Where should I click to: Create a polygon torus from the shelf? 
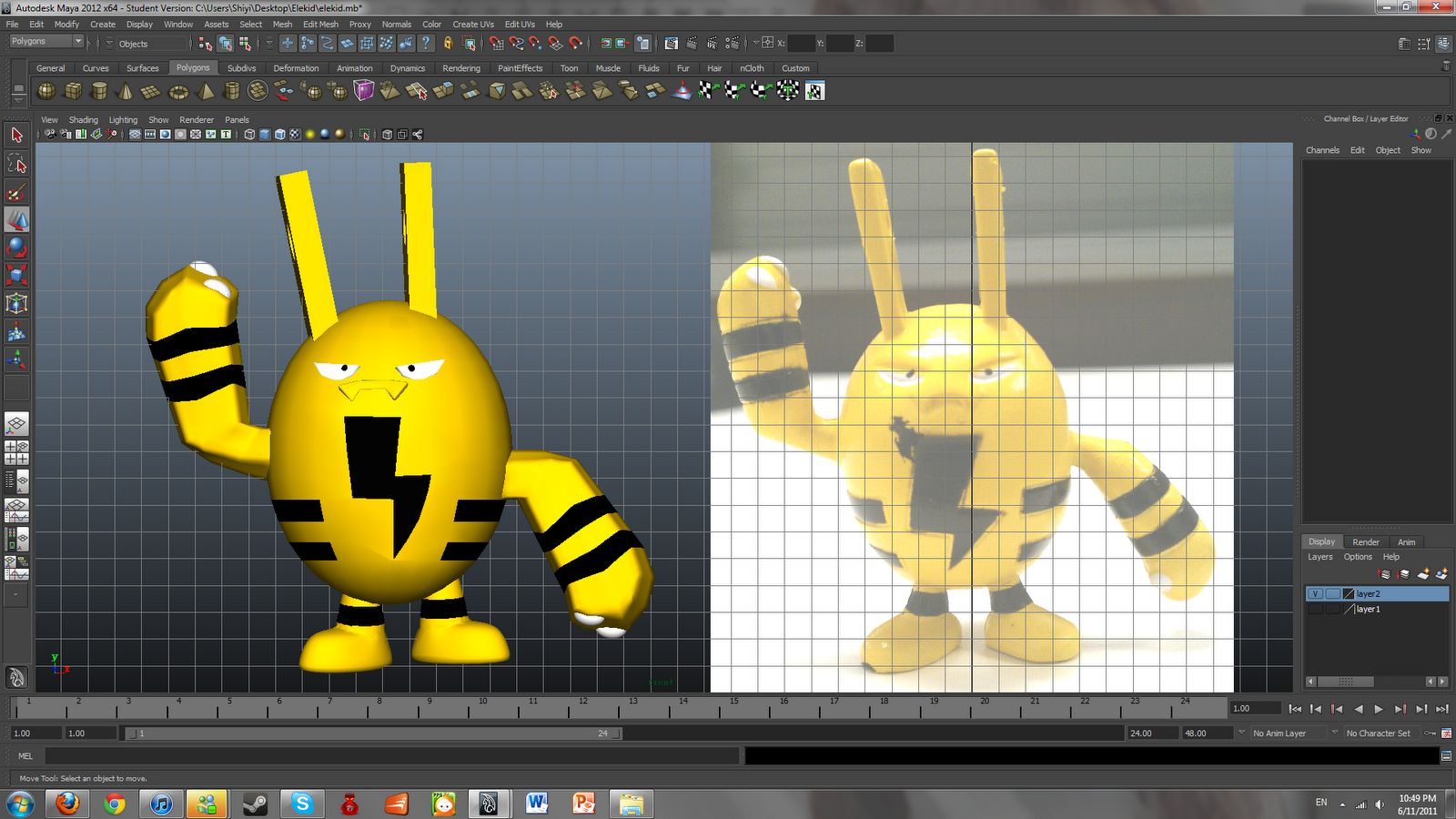pyautogui.click(x=178, y=90)
